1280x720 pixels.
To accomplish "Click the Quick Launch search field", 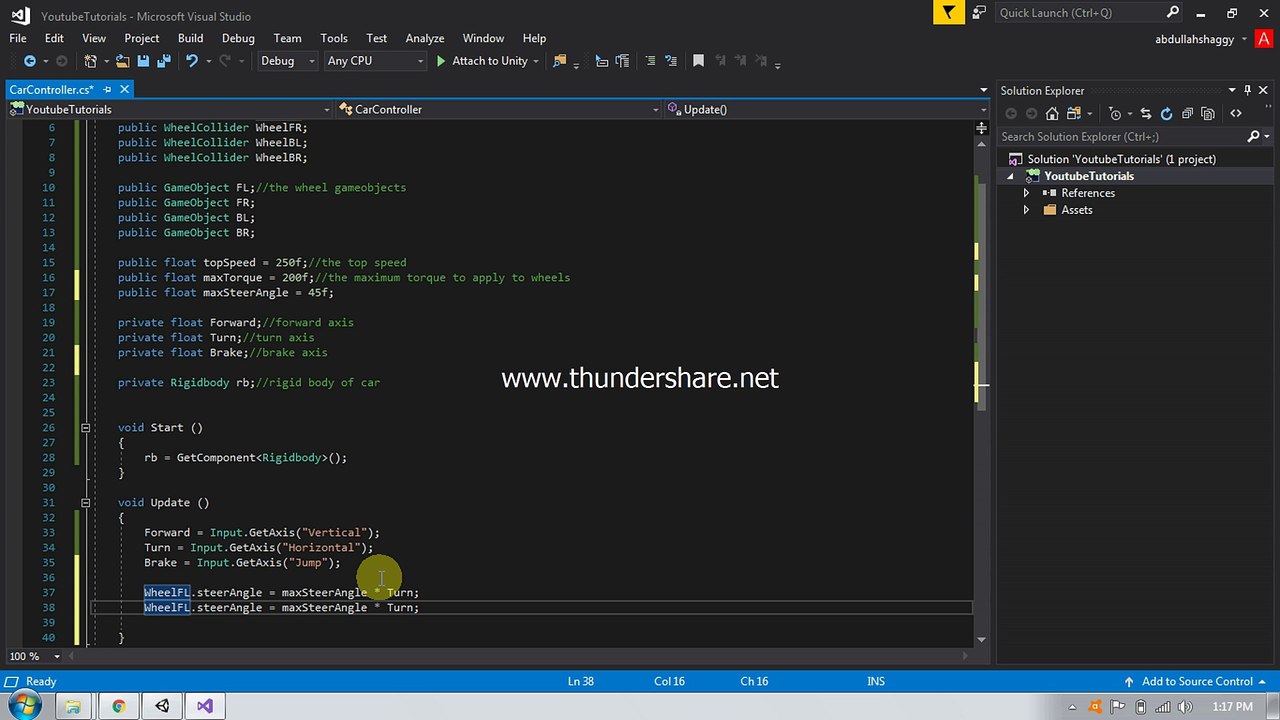I will pyautogui.click(x=1080, y=13).
